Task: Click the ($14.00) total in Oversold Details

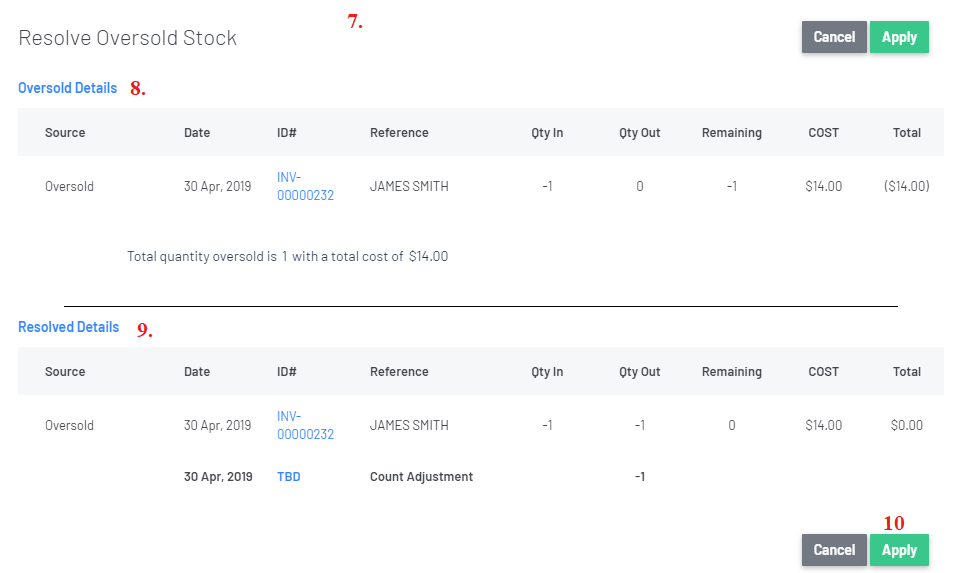Action: (907, 186)
